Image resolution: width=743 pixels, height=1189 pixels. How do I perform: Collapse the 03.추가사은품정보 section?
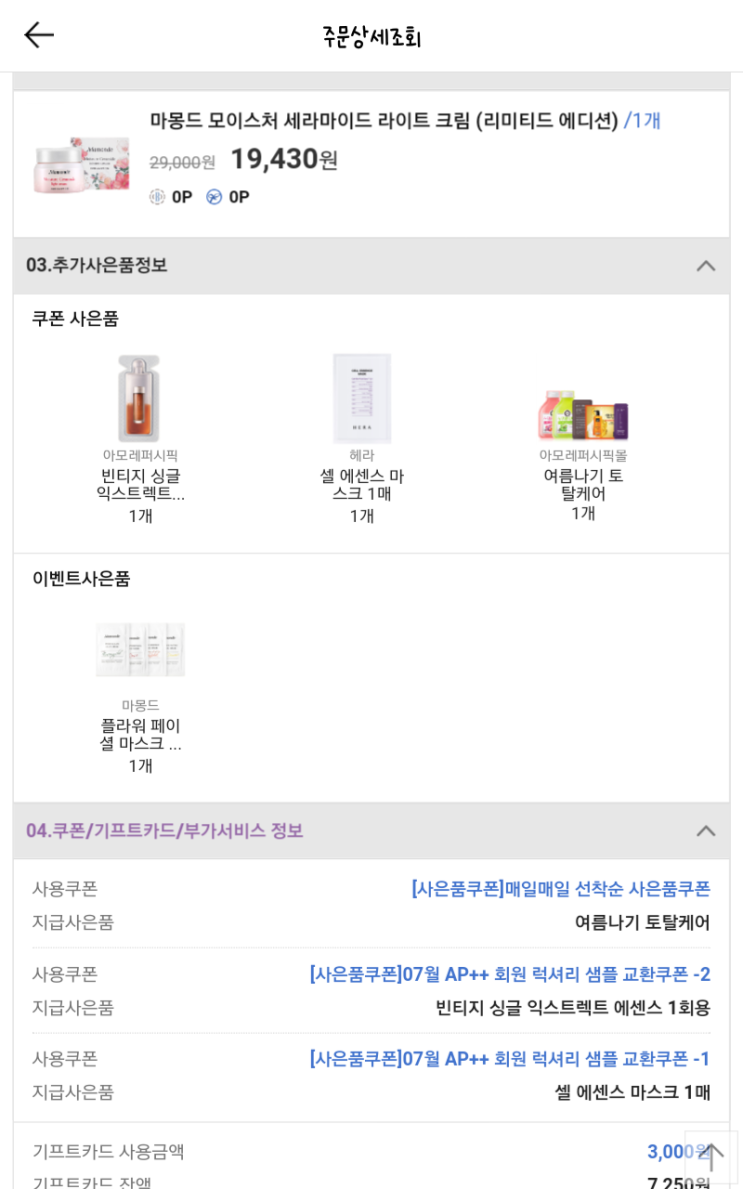706,265
